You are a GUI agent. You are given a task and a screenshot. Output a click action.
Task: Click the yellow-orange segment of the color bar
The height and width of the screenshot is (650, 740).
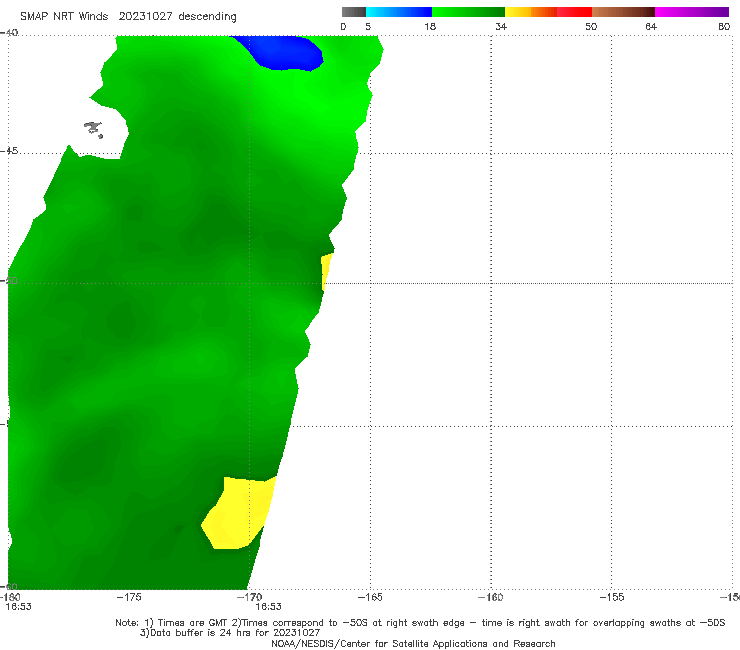coord(531,12)
